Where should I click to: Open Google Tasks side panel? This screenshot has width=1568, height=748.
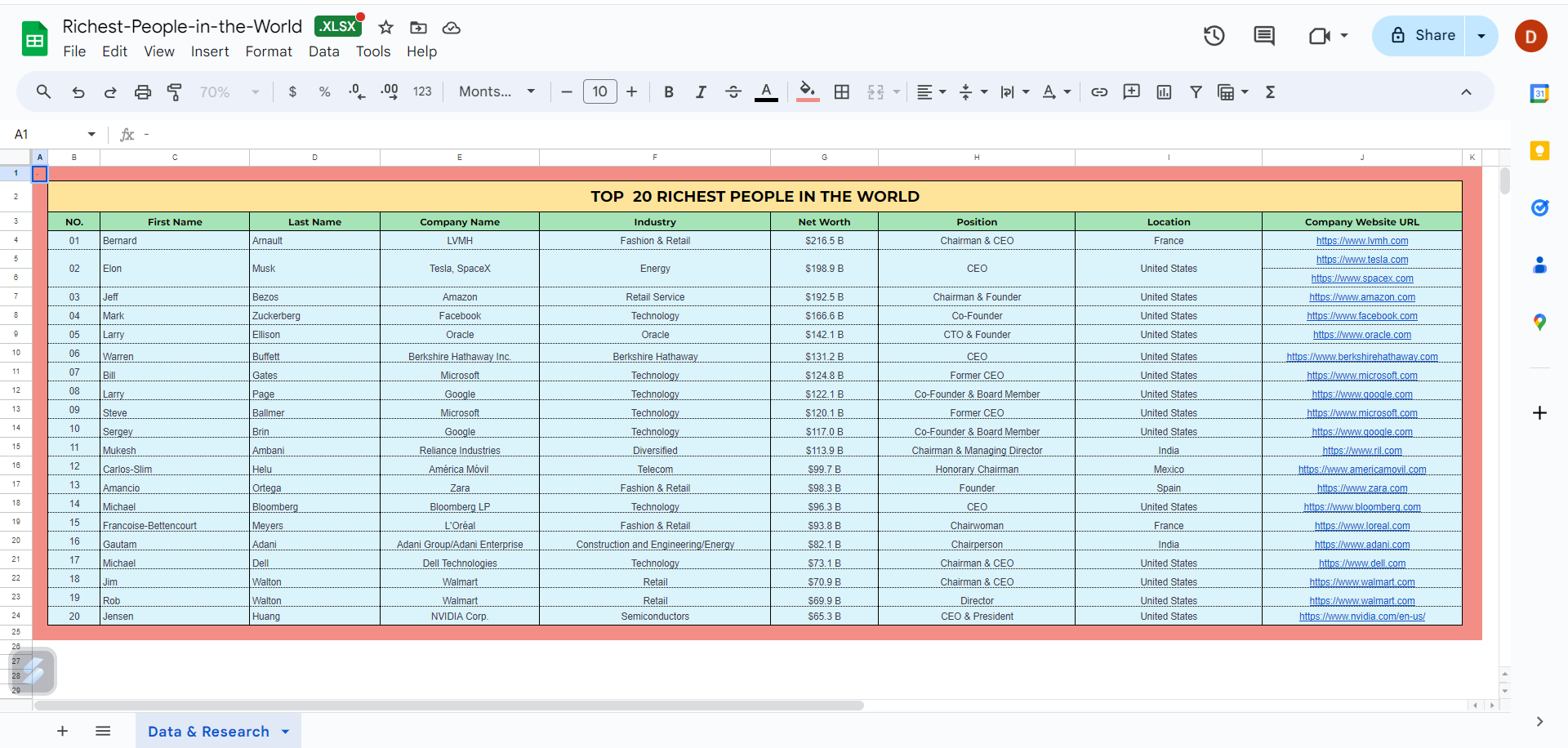tap(1539, 208)
